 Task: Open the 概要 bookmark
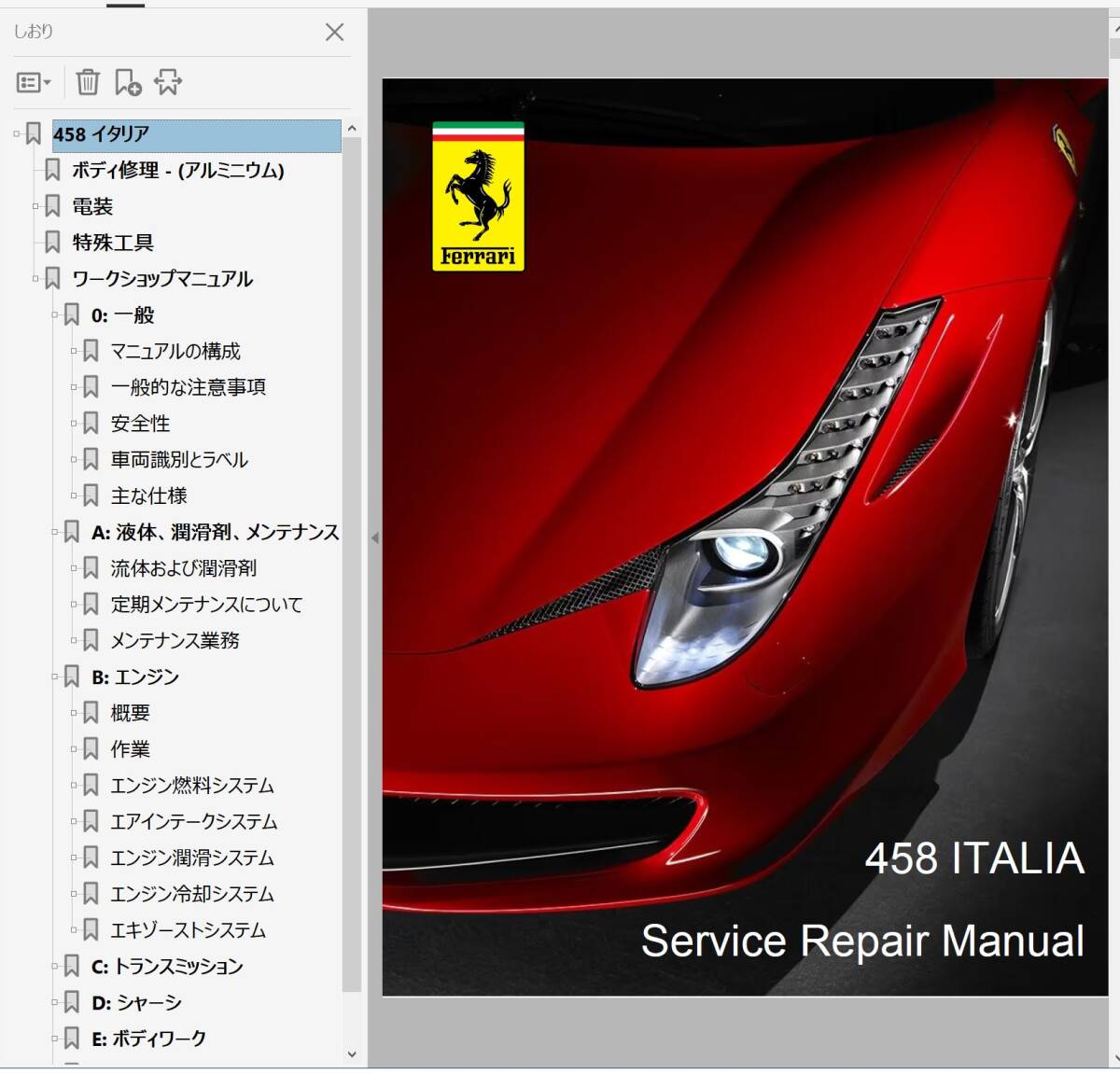(x=130, y=714)
